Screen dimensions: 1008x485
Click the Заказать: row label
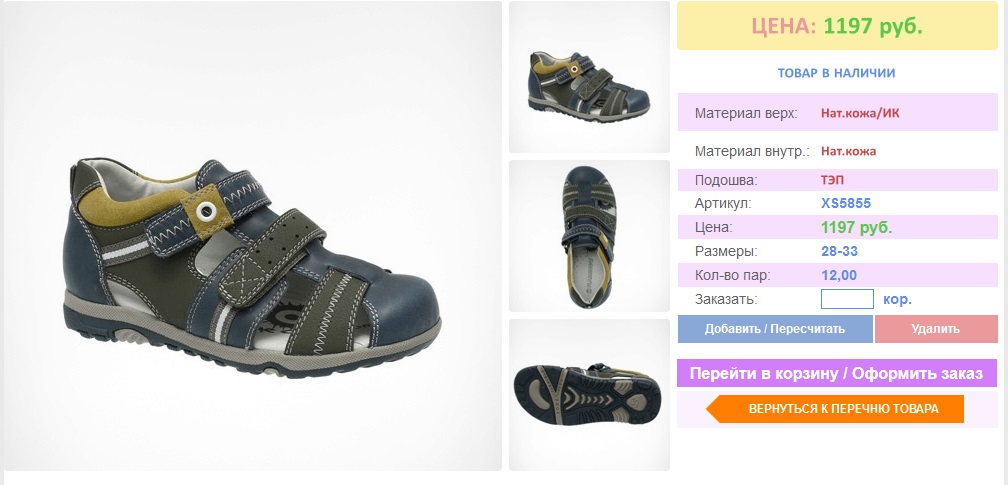[x=726, y=299]
